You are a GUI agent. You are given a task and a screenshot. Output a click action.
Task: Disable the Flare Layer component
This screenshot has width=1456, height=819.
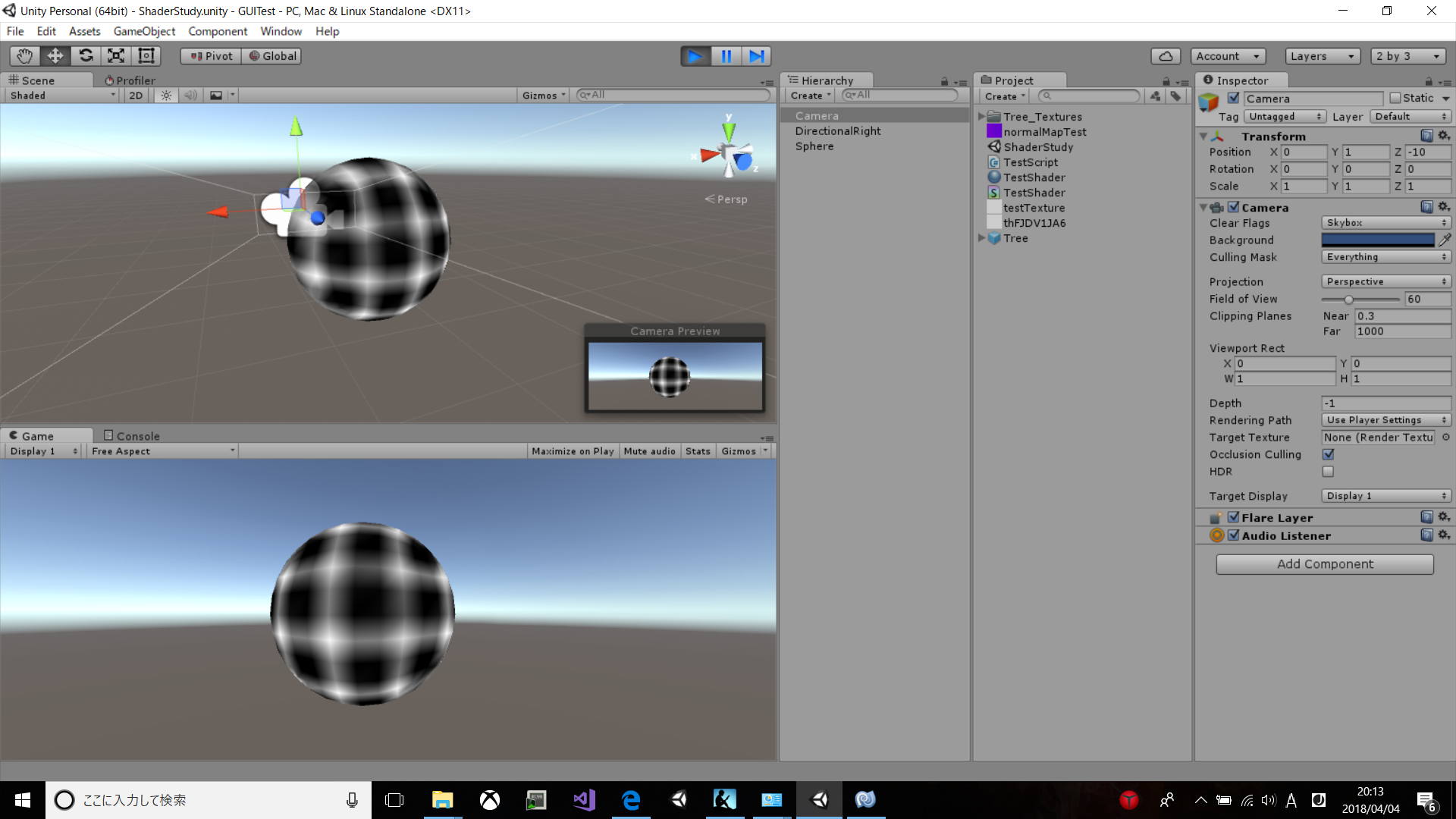tap(1233, 517)
